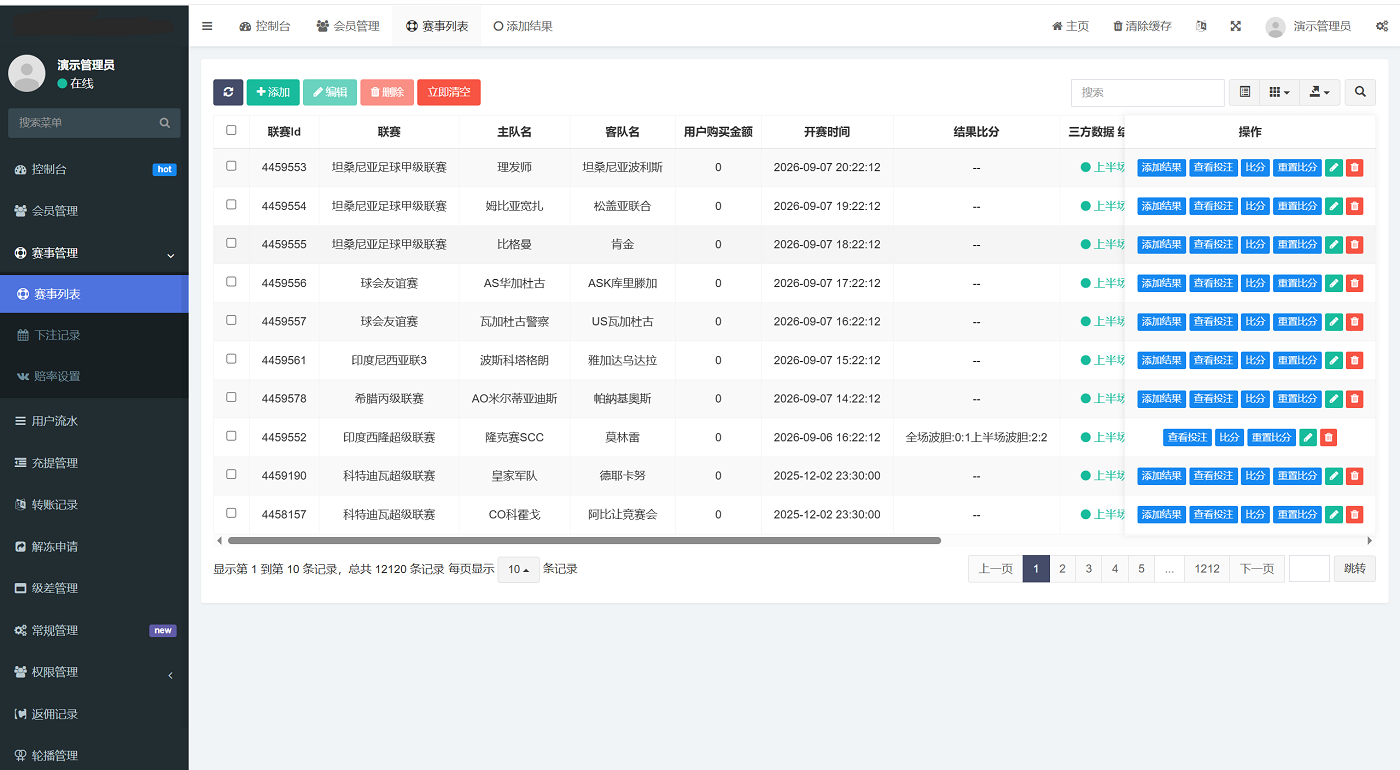This screenshot has width=1400, height=770.
Task: Click green edit pencil for match 4459553
Action: point(1334,167)
